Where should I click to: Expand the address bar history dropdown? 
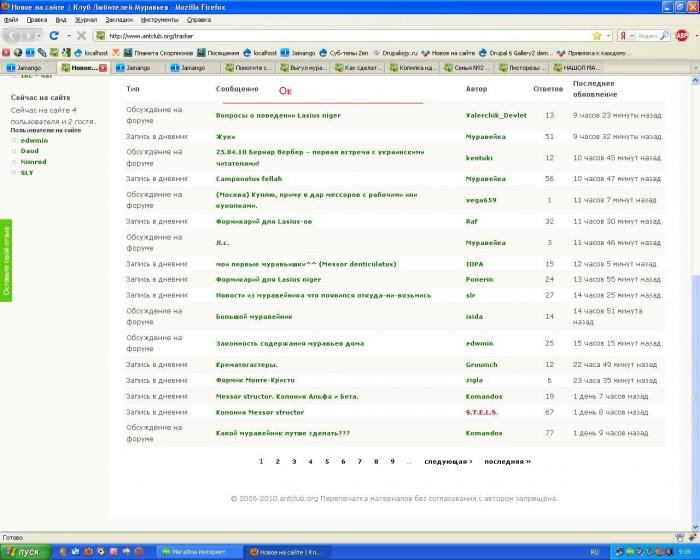(609, 35)
